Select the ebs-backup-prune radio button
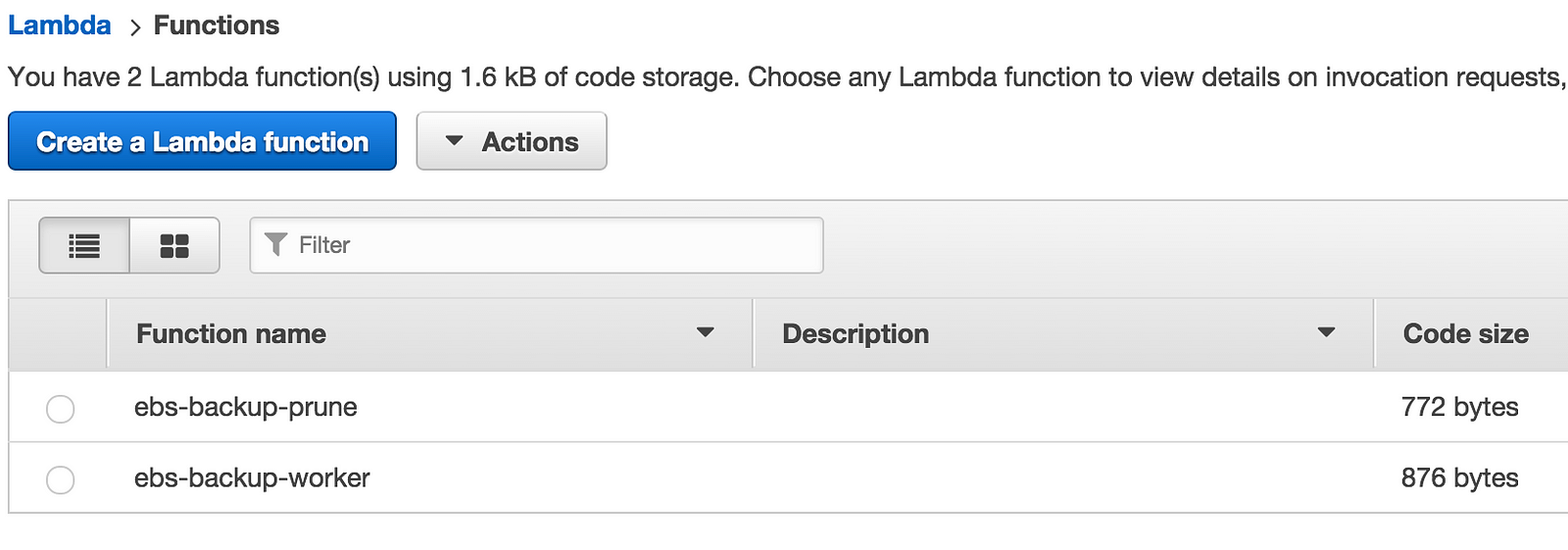Viewport: 1568px width, 550px height. pos(61,409)
